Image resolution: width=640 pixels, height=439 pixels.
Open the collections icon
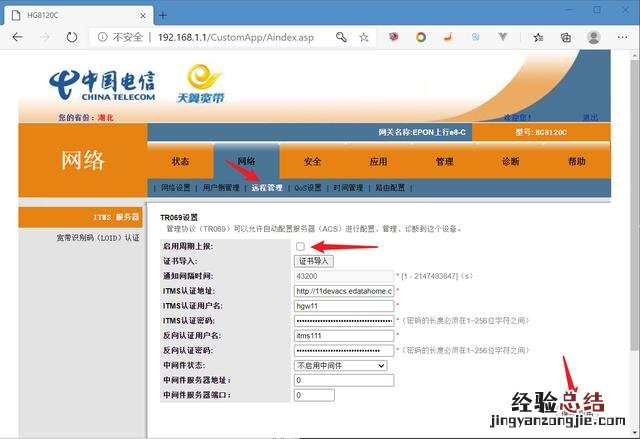pyautogui.click(x=566, y=38)
